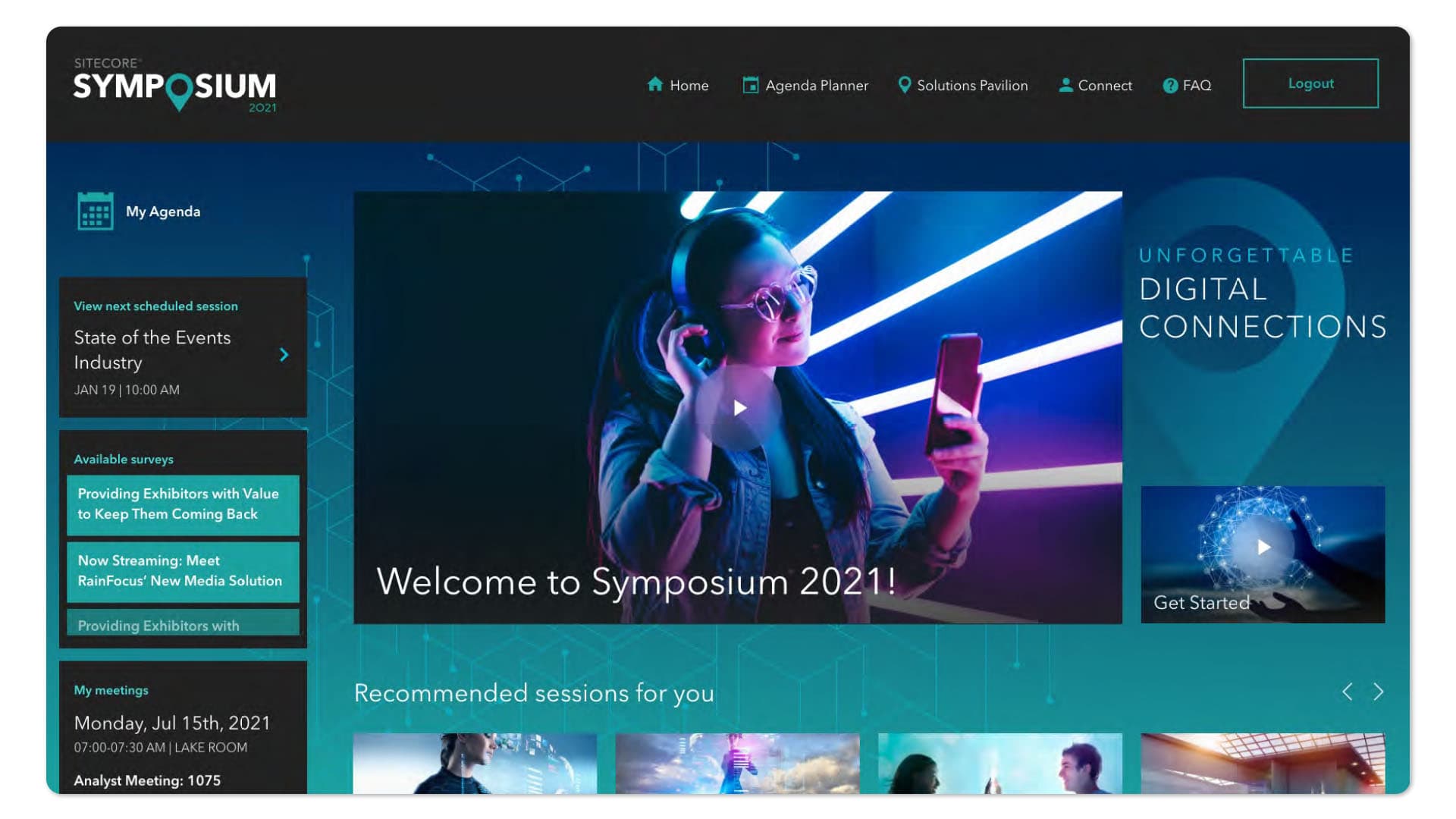
Task: Click the Agenda Planner calendar icon
Action: [750, 85]
